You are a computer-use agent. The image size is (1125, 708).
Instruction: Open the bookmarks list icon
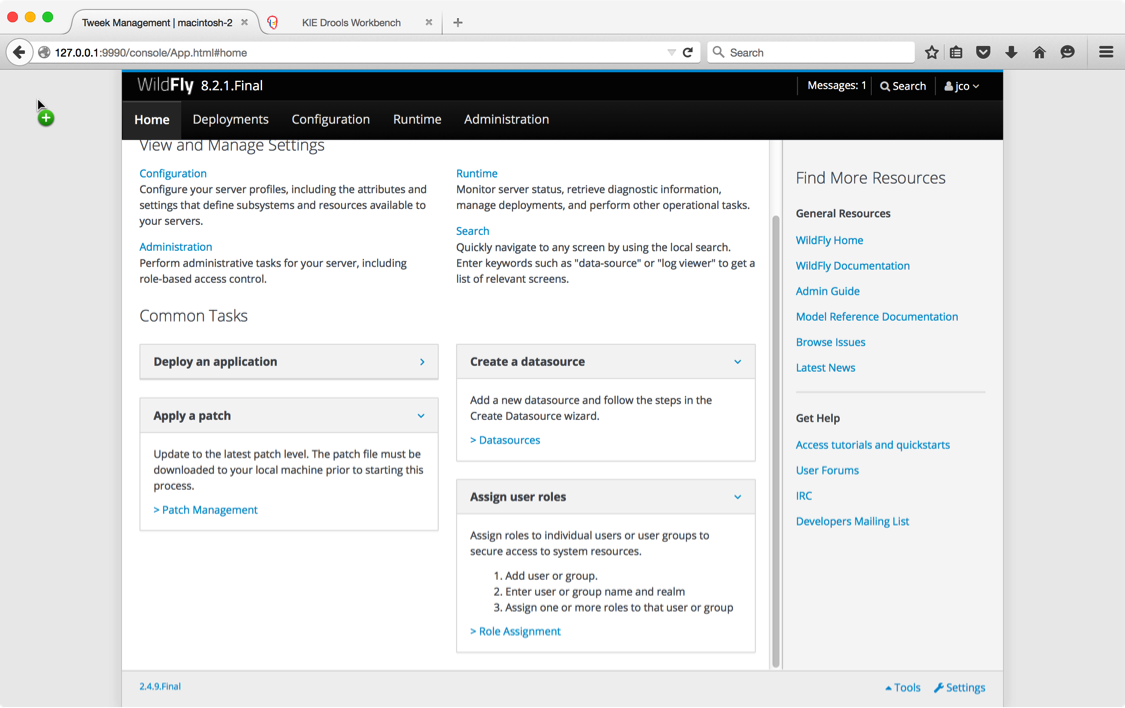pos(956,52)
